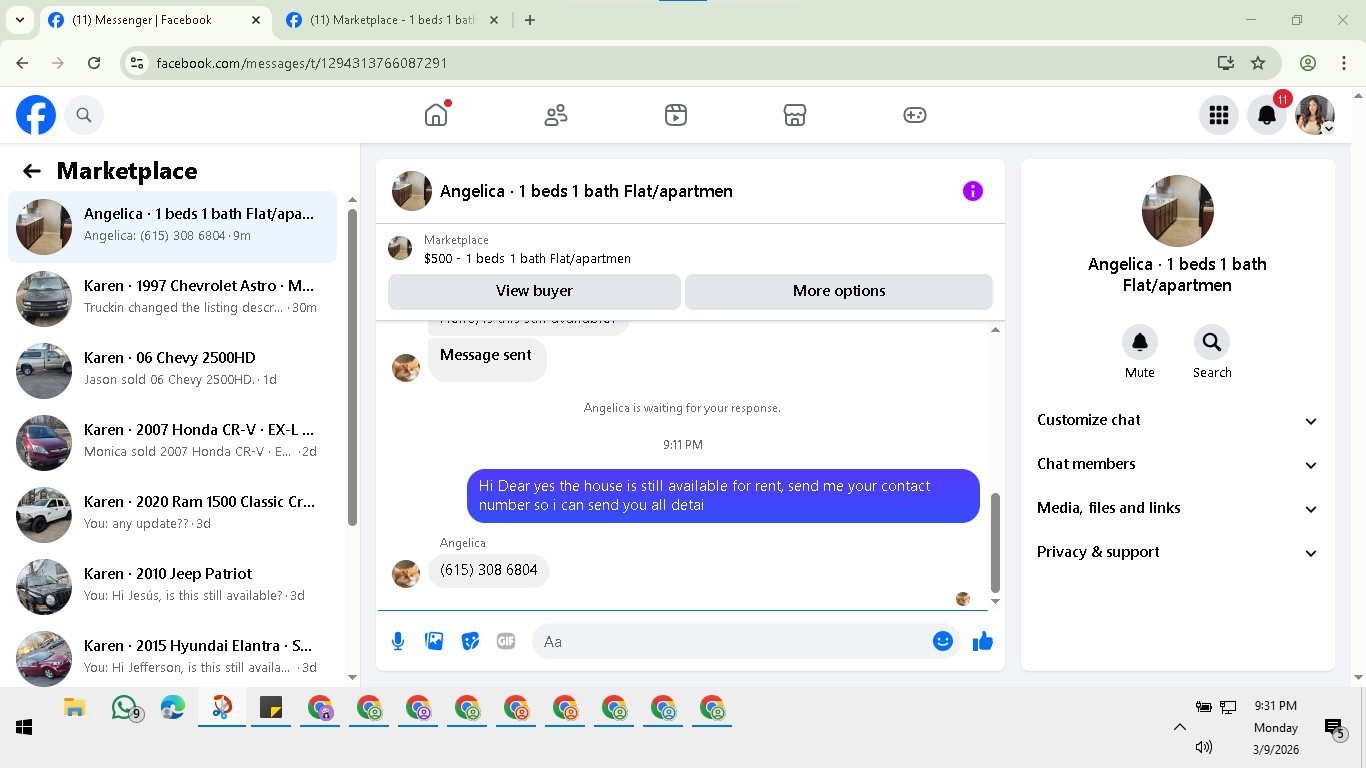Send a thumbs-up like

[x=983, y=641]
